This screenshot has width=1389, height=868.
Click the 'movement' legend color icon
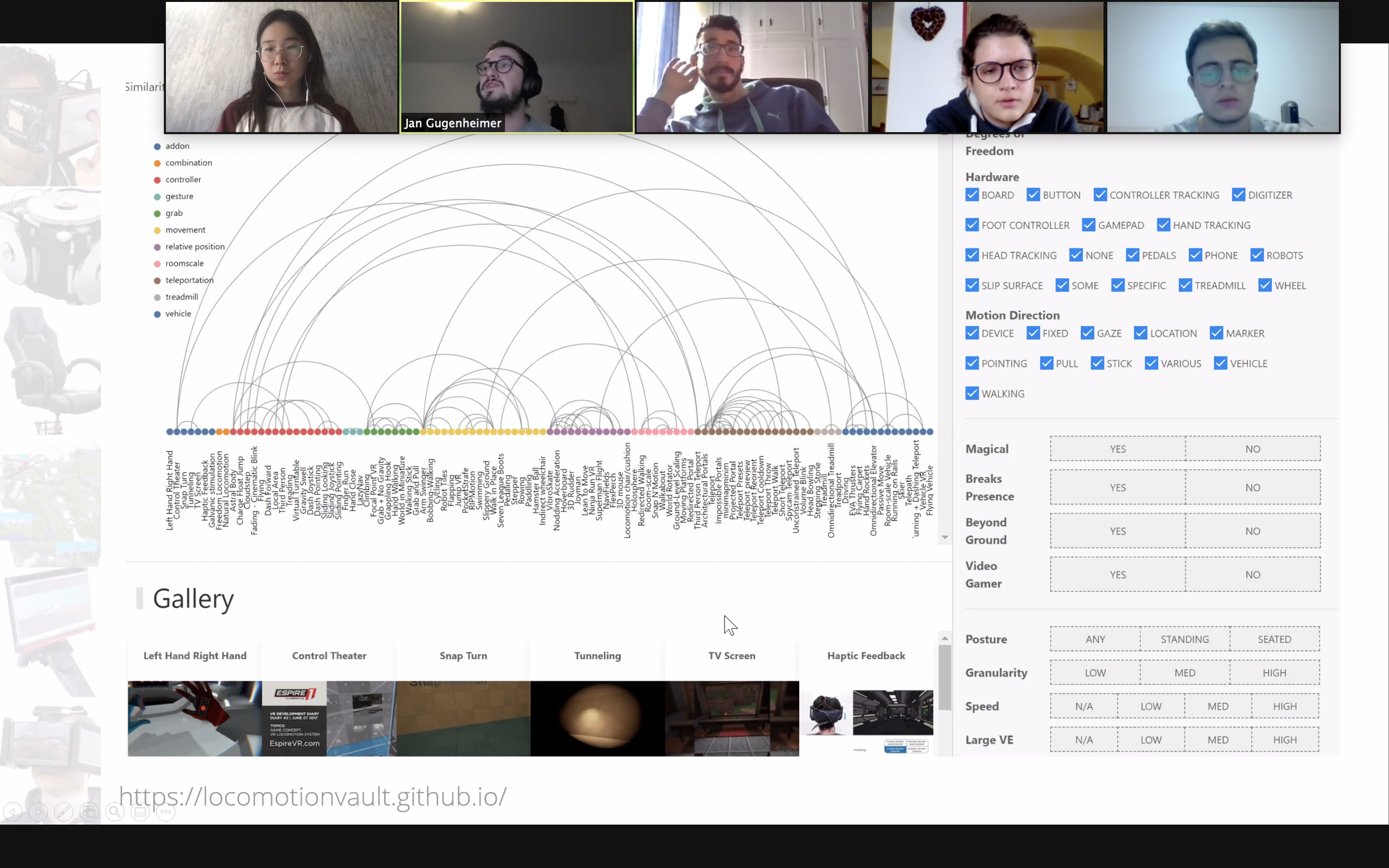point(157,229)
